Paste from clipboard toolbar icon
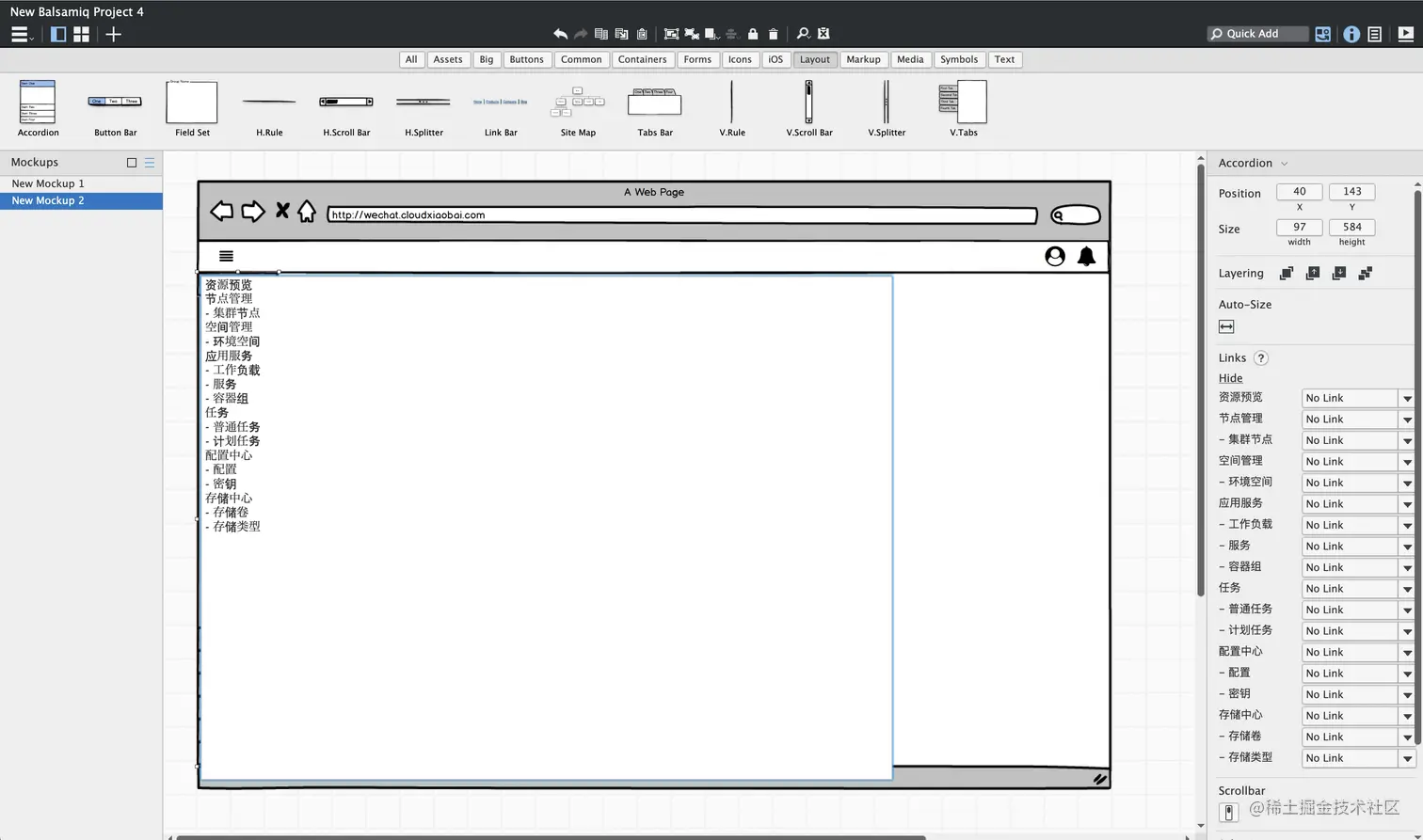The height and width of the screenshot is (840, 1423). tap(642, 34)
